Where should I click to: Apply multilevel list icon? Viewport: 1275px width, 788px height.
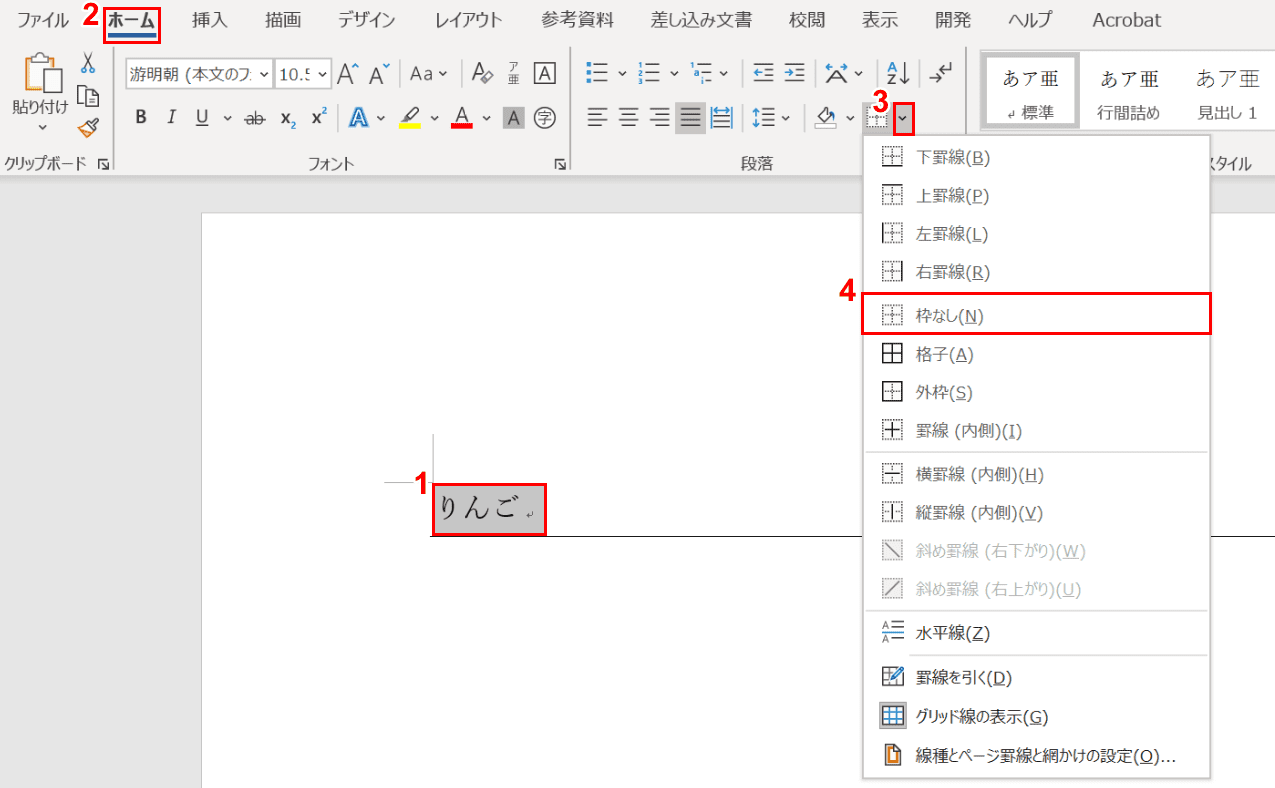pos(702,73)
